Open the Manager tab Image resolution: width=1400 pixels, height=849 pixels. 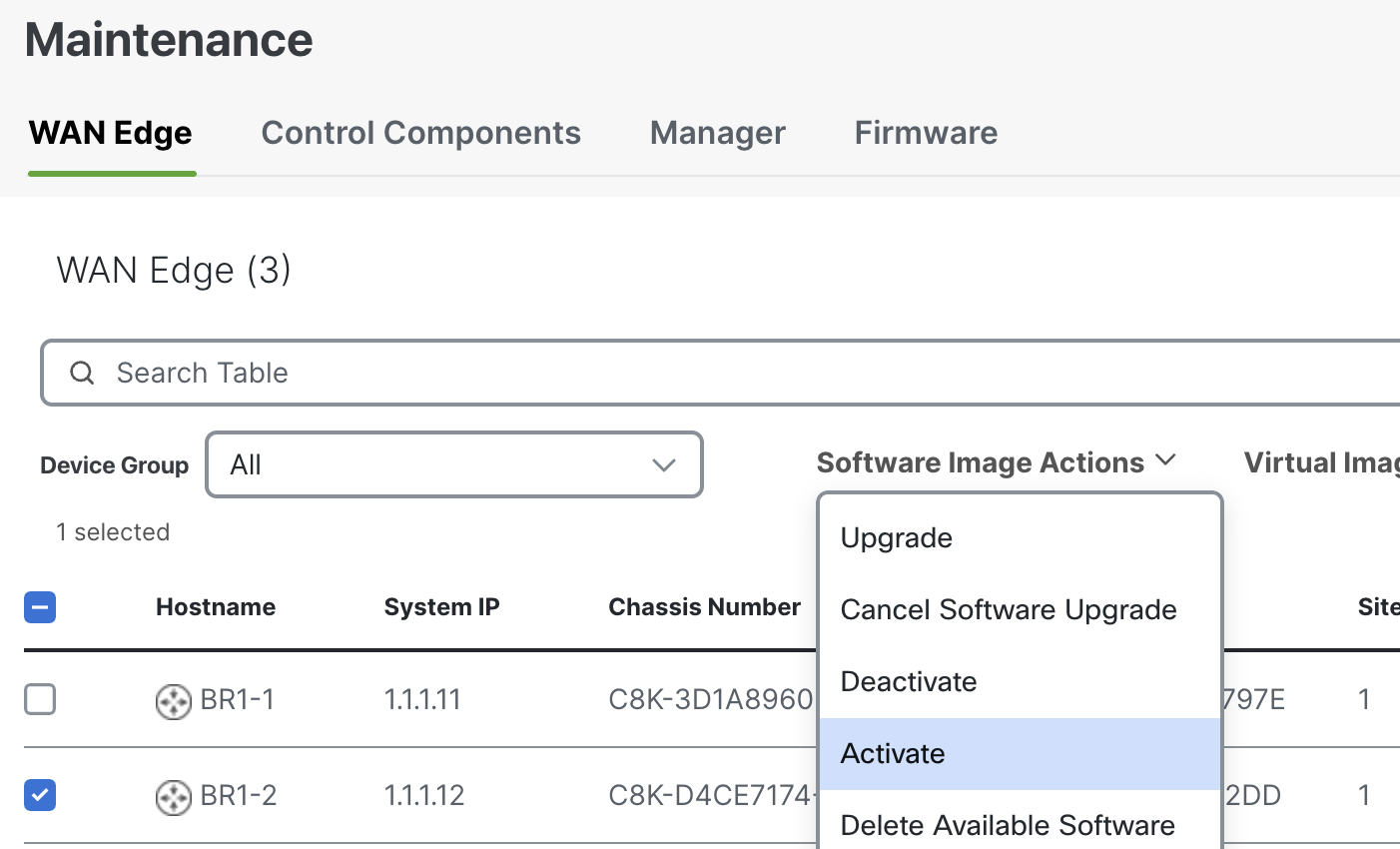pyautogui.click(x=717, y=133)
